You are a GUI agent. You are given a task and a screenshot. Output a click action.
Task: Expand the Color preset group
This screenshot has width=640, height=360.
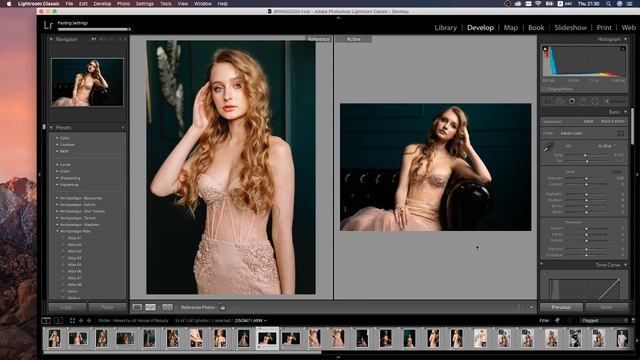click(x=57, y=138)
